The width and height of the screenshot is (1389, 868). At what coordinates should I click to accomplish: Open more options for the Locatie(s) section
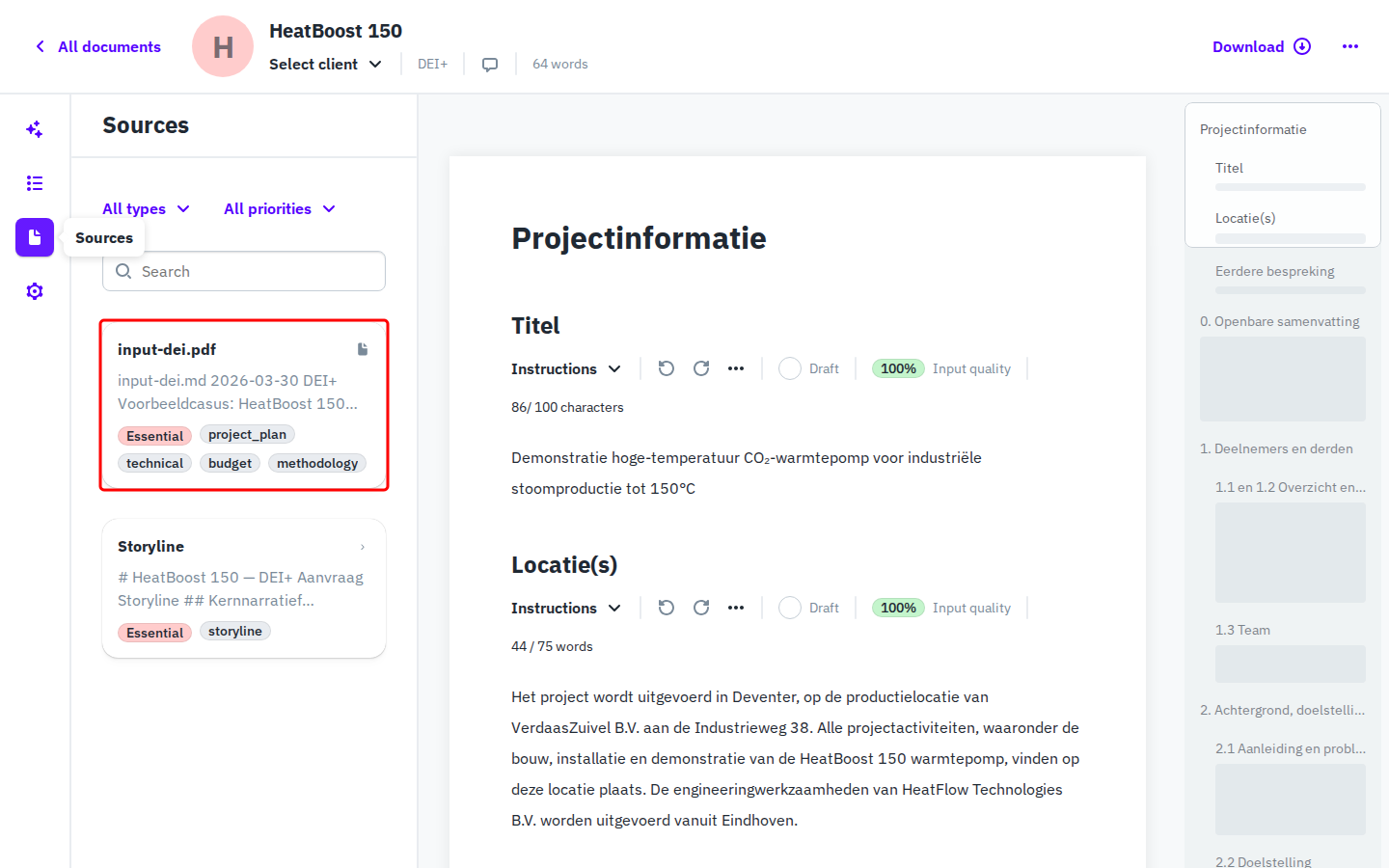pos(736,608)
